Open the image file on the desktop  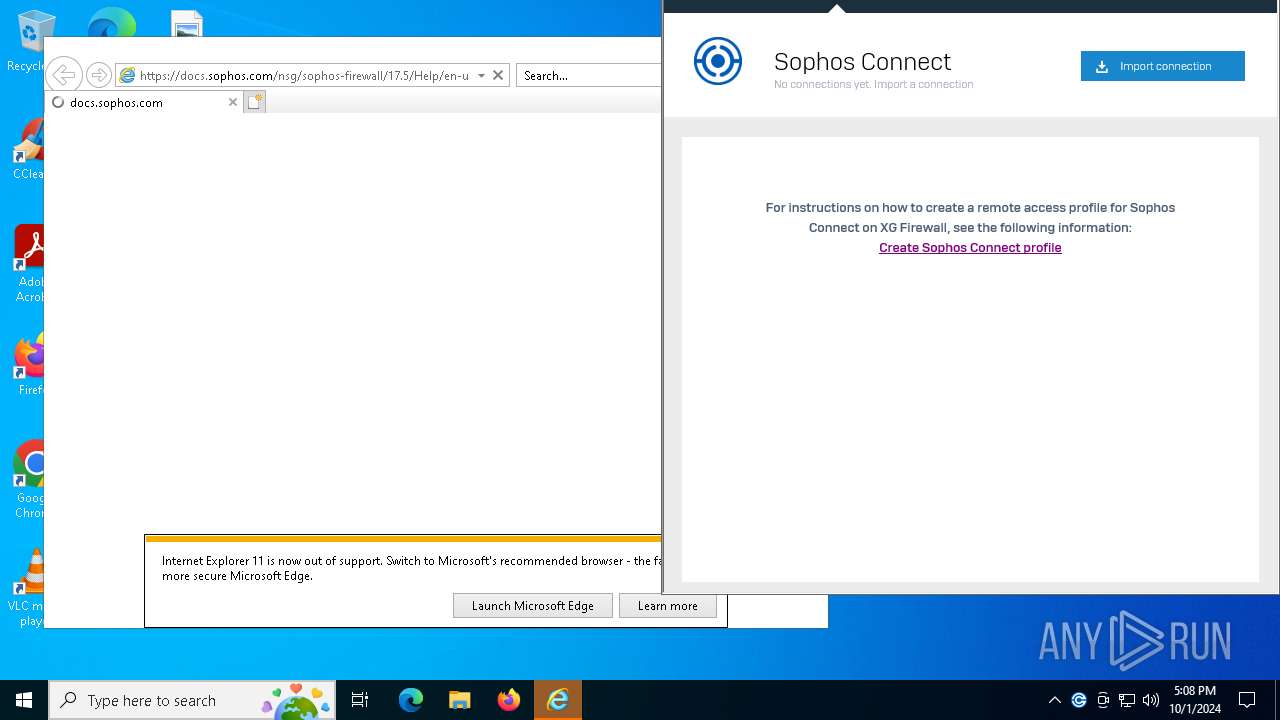tap(187, 24)
